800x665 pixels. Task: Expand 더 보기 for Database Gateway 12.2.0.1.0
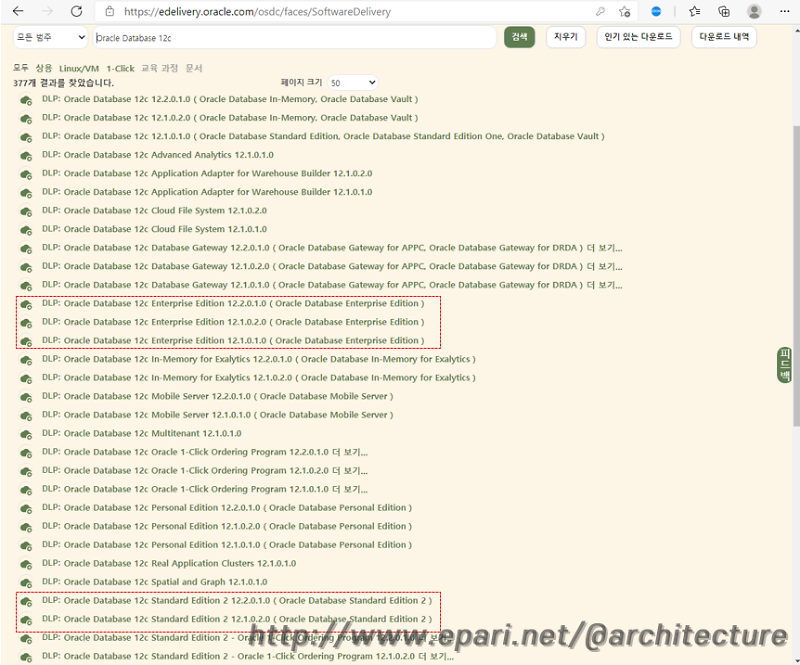604,248
